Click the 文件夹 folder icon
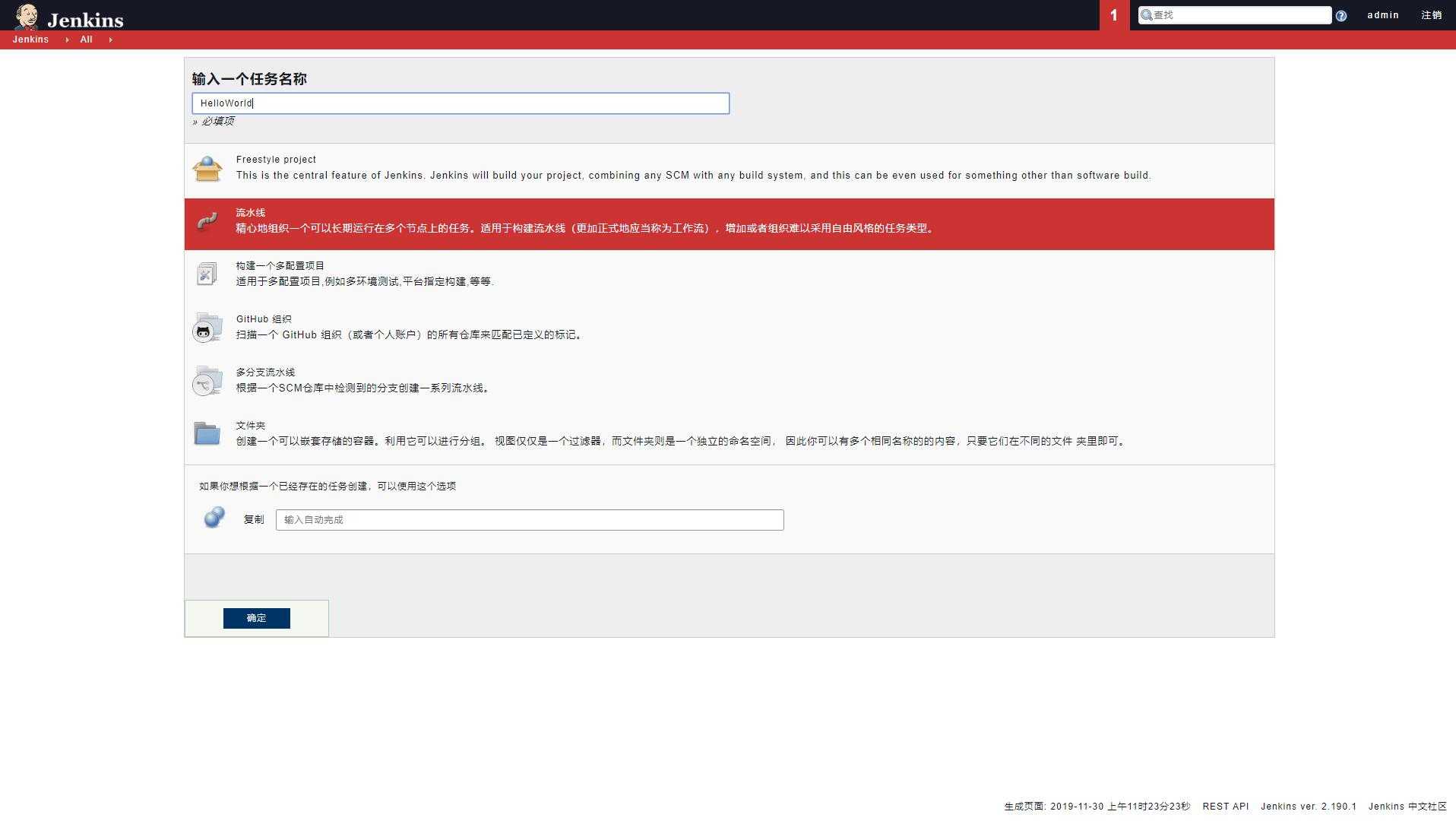 point(207,433)
